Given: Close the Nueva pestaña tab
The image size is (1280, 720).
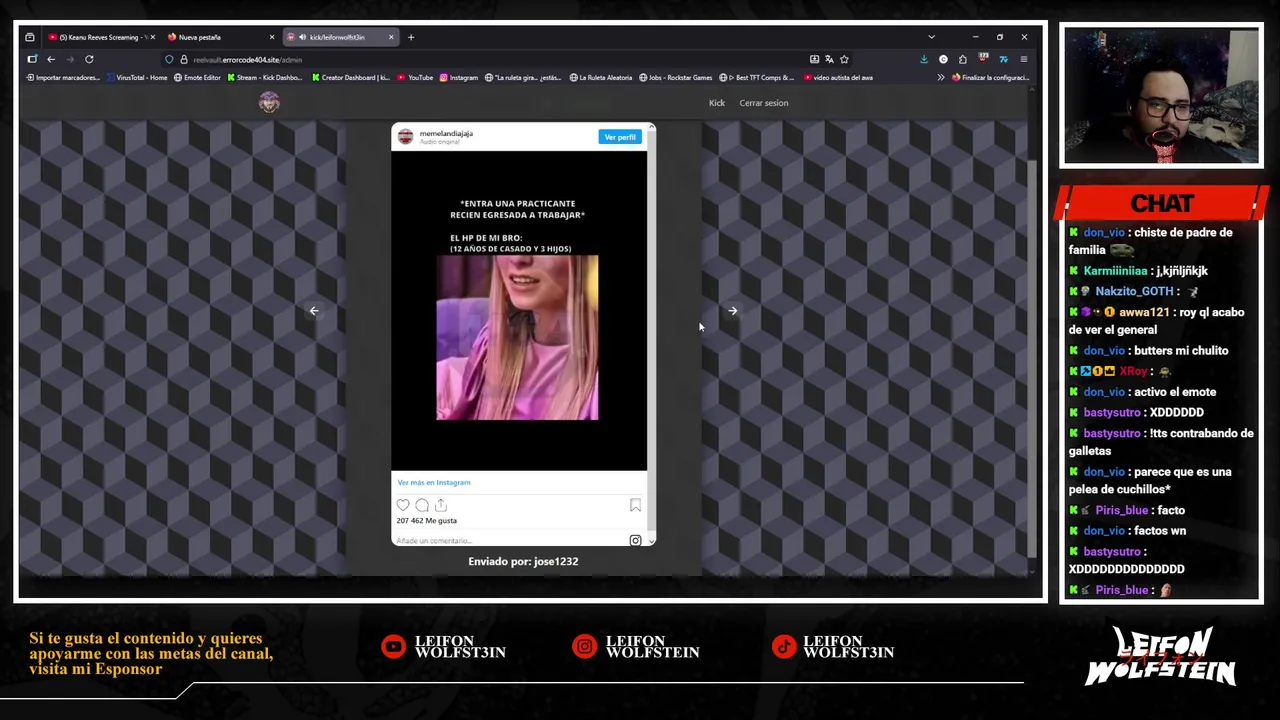Looking at the screenshot, I should [271, 37].
